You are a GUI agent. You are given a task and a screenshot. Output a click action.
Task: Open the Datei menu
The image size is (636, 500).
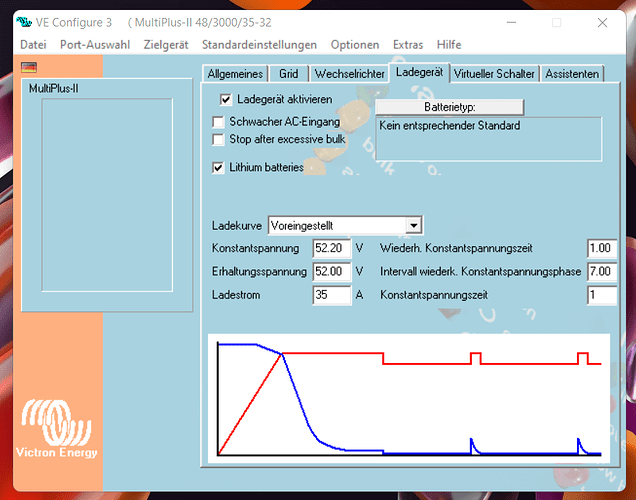pyautogui.click(x=33, y=45)
